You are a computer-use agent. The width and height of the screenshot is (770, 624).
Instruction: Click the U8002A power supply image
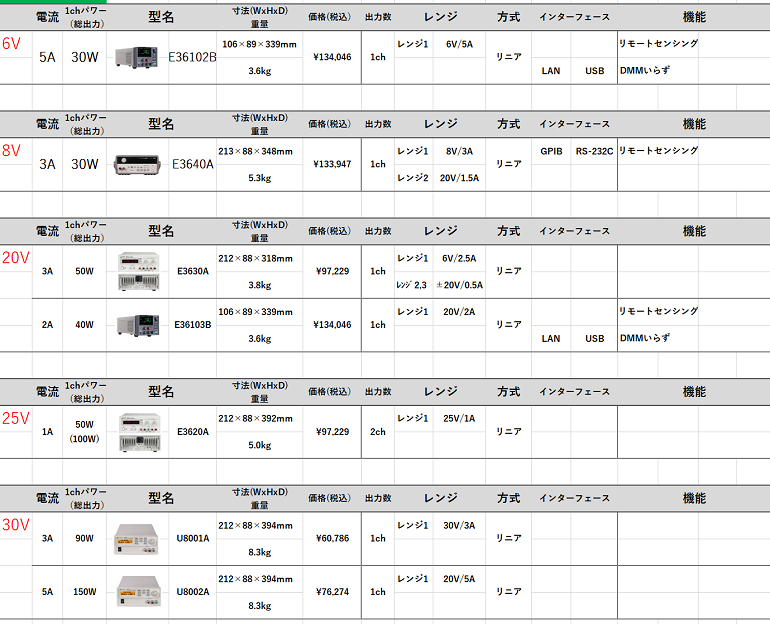136,591
